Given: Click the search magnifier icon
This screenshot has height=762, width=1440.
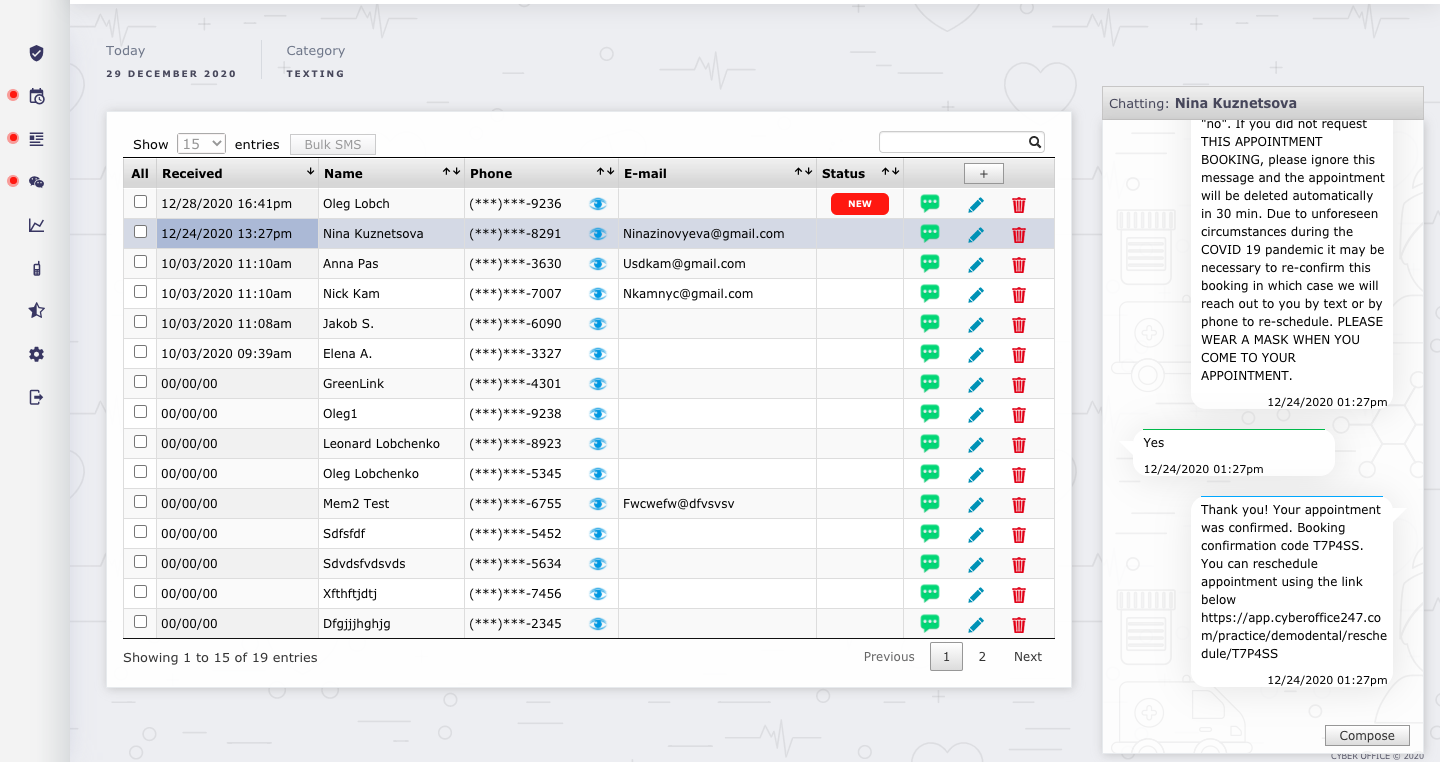Looking at the screenshot, I should [1035, 142].
